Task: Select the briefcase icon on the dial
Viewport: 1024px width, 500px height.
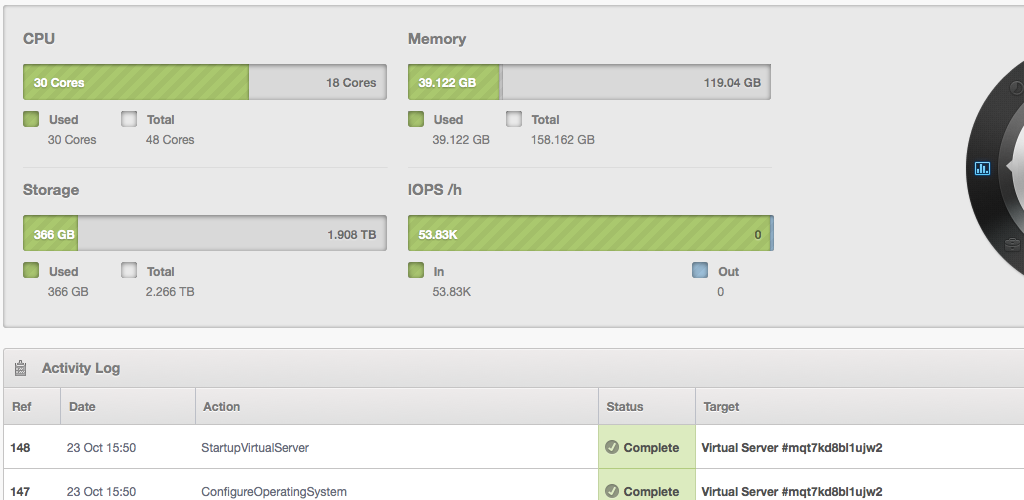Action: (x=1013, y=244)
